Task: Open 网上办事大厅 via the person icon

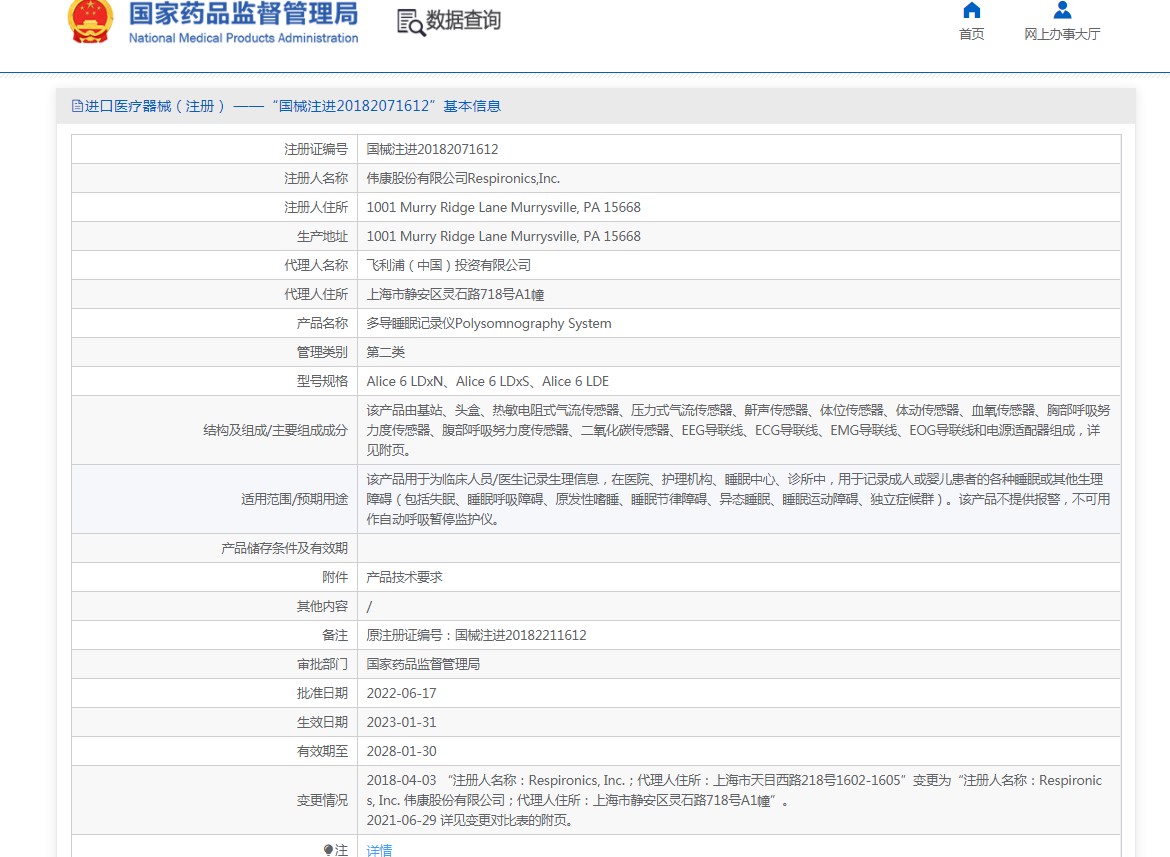Action: pos(1062,10)
